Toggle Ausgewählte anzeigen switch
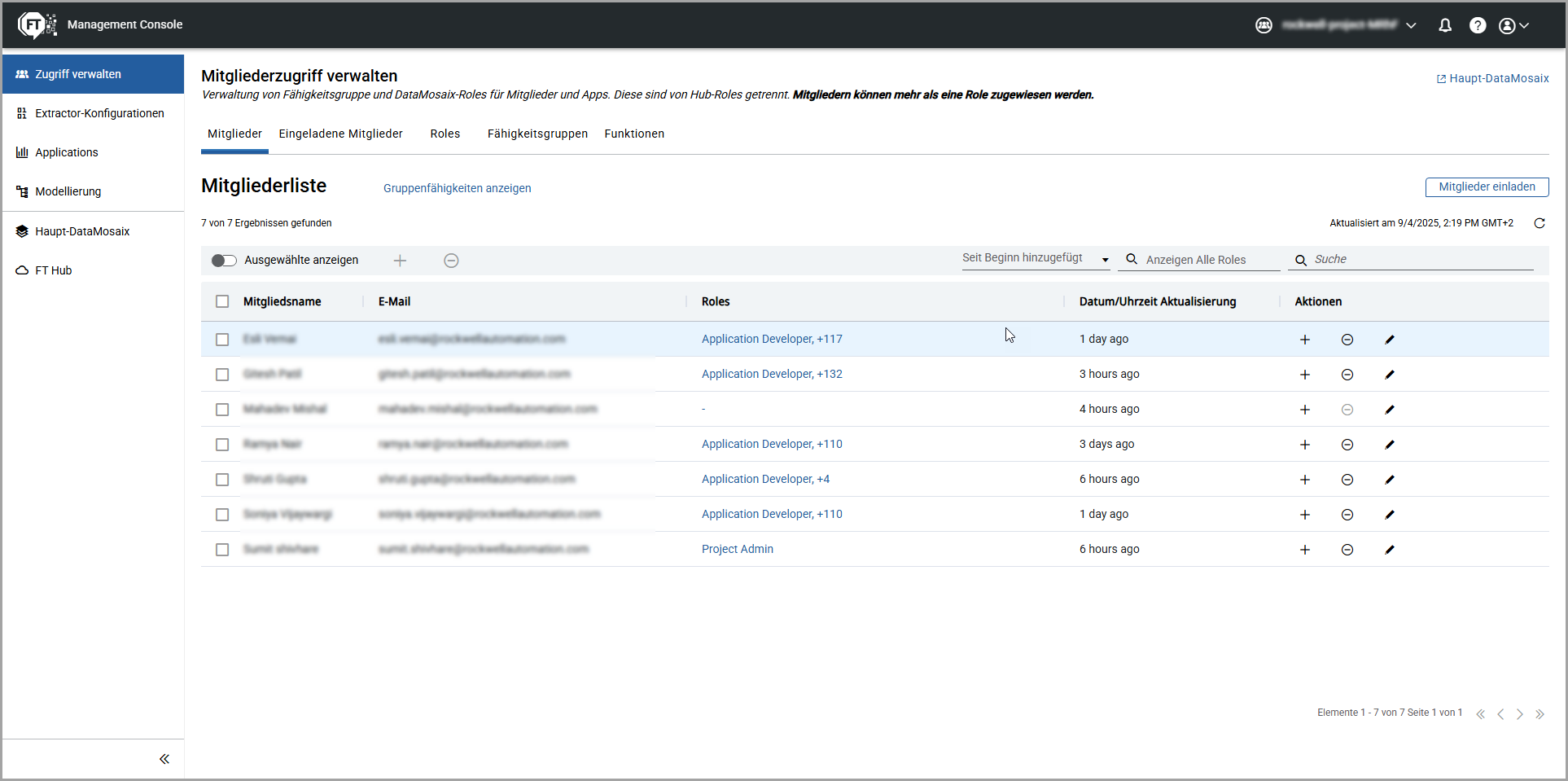 coord(224,261)
